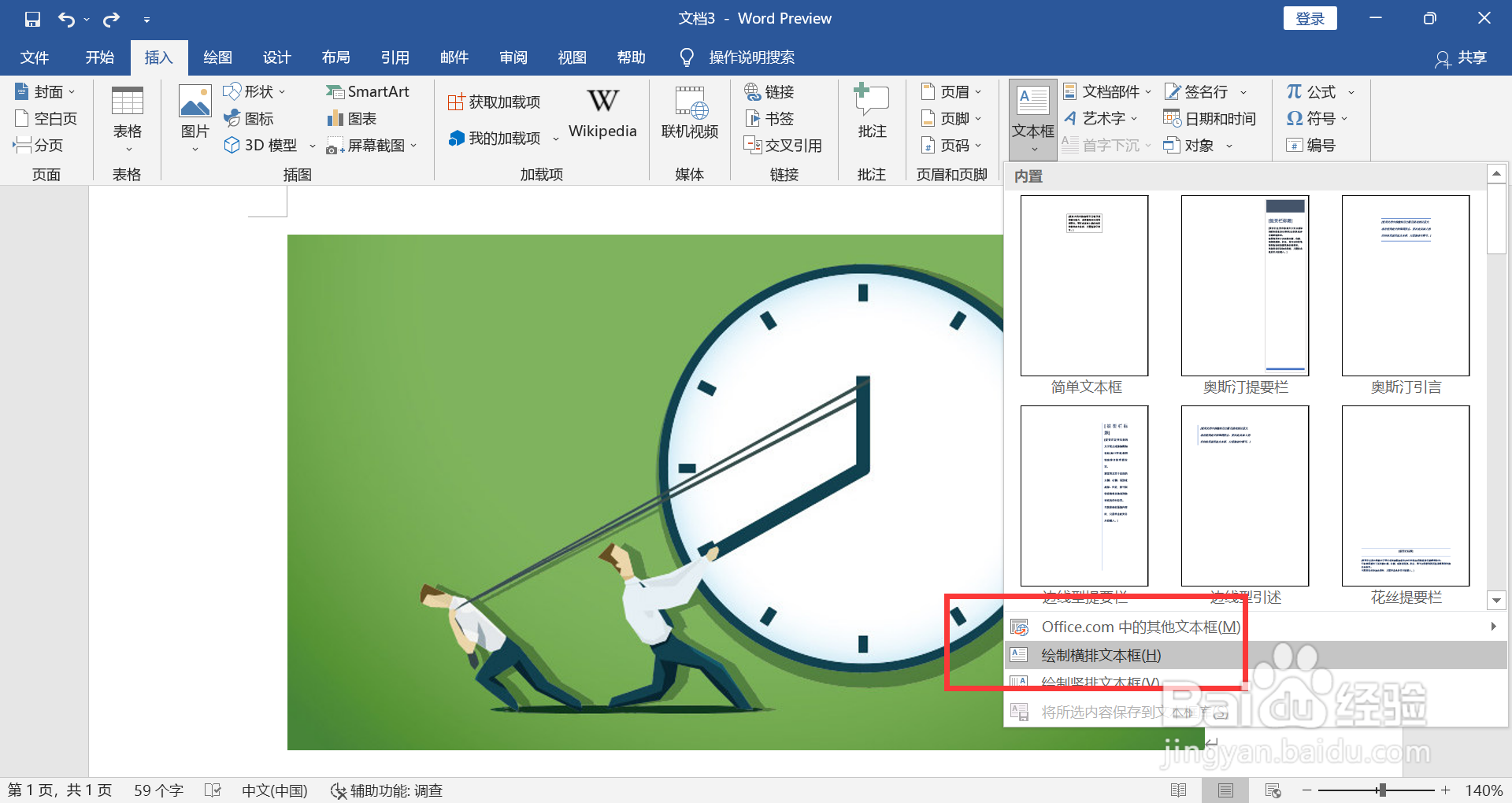The height and width of the screenshot is (803, 1512).
Task: Select the 简单文本框 thumbnail
Action: [x=1084, y=286]
